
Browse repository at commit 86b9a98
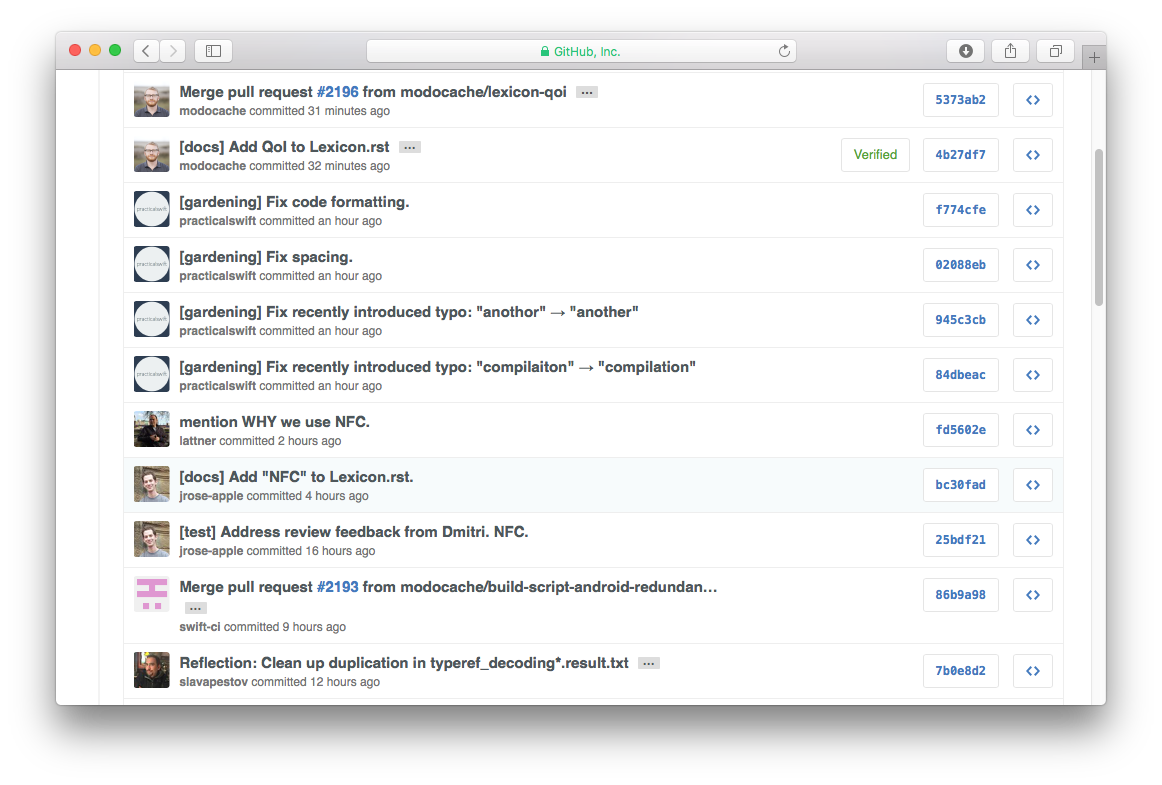tap(1033, 594)
